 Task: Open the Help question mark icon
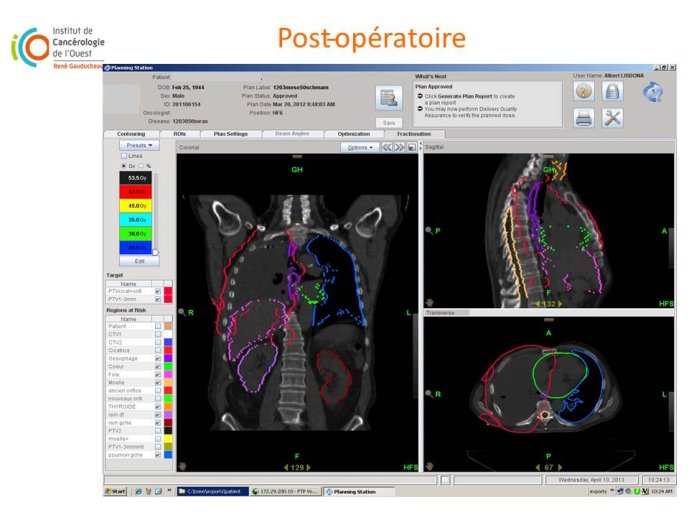click(584, 91)
